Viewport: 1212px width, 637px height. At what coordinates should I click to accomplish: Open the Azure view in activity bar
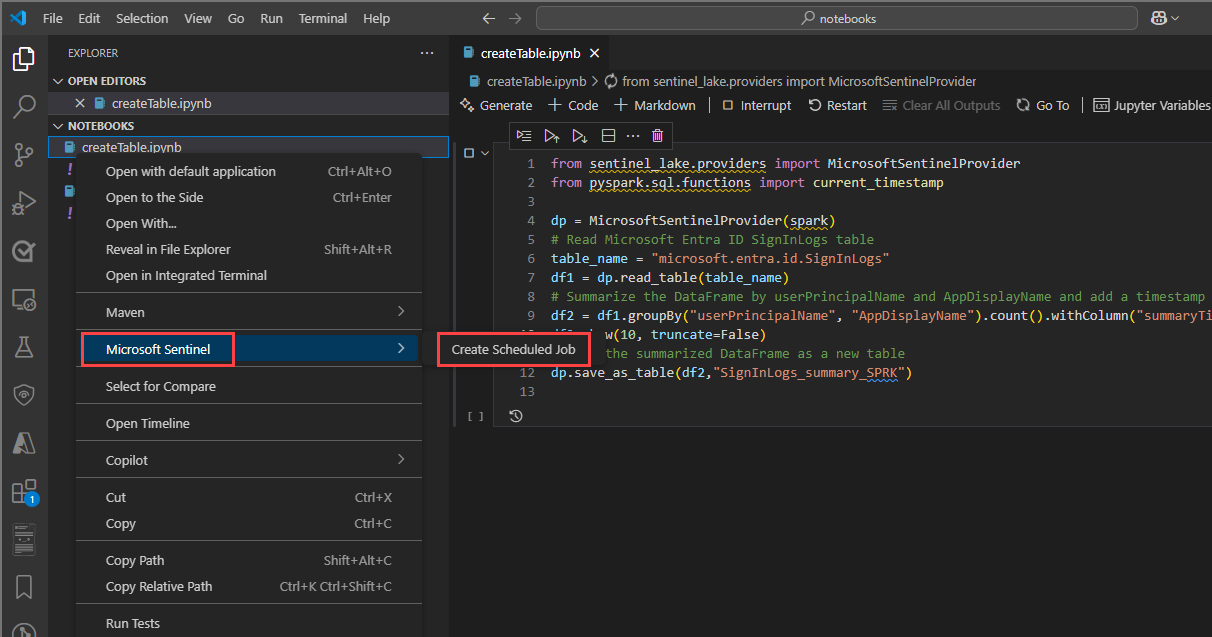pyautogui.click(x=23, y=443)
